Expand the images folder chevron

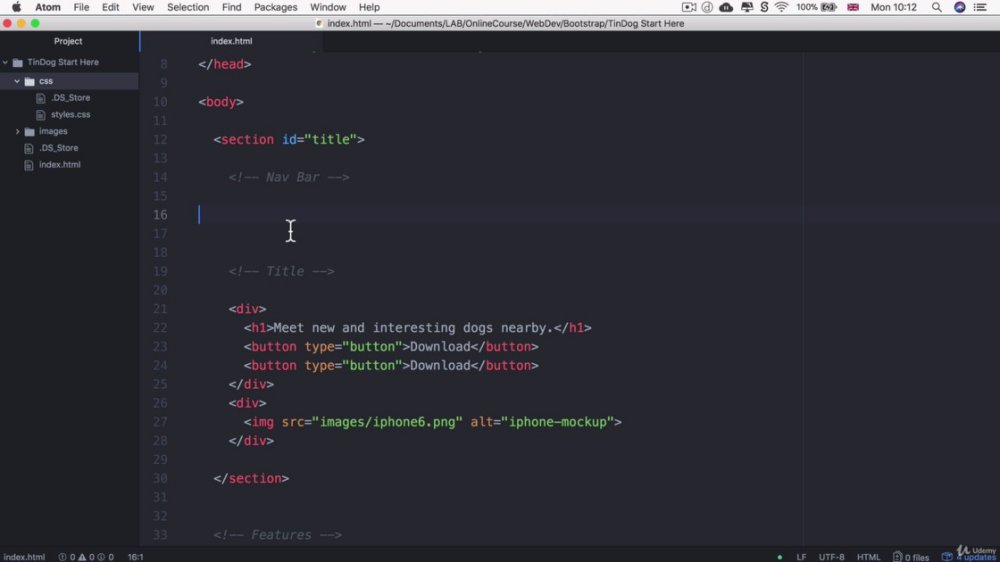coord(17,131)
